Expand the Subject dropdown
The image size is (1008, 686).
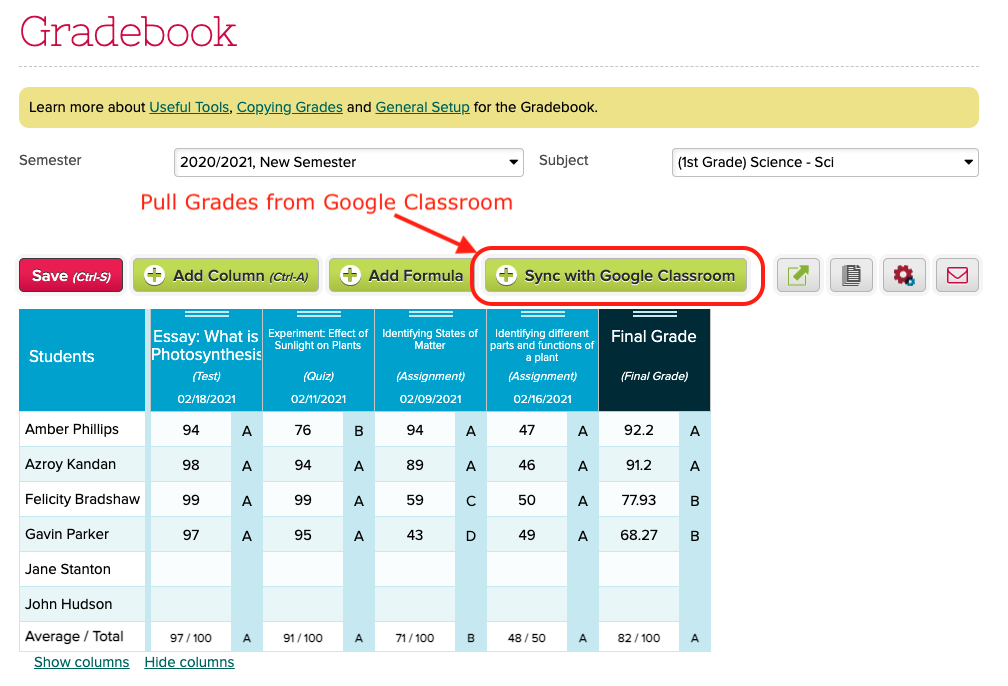click(x=825, y=162)
